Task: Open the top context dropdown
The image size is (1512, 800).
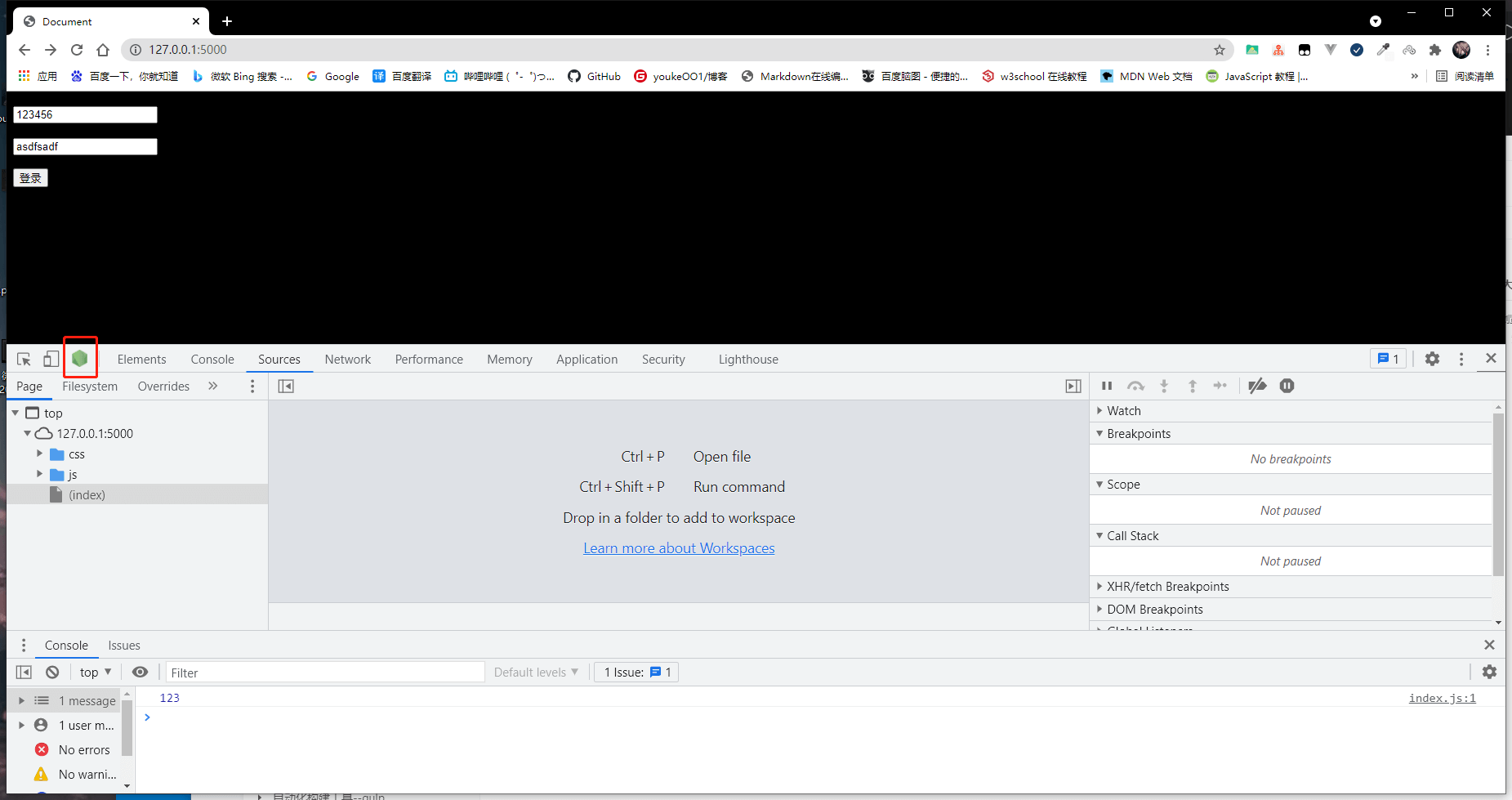Action: [96, 672]
